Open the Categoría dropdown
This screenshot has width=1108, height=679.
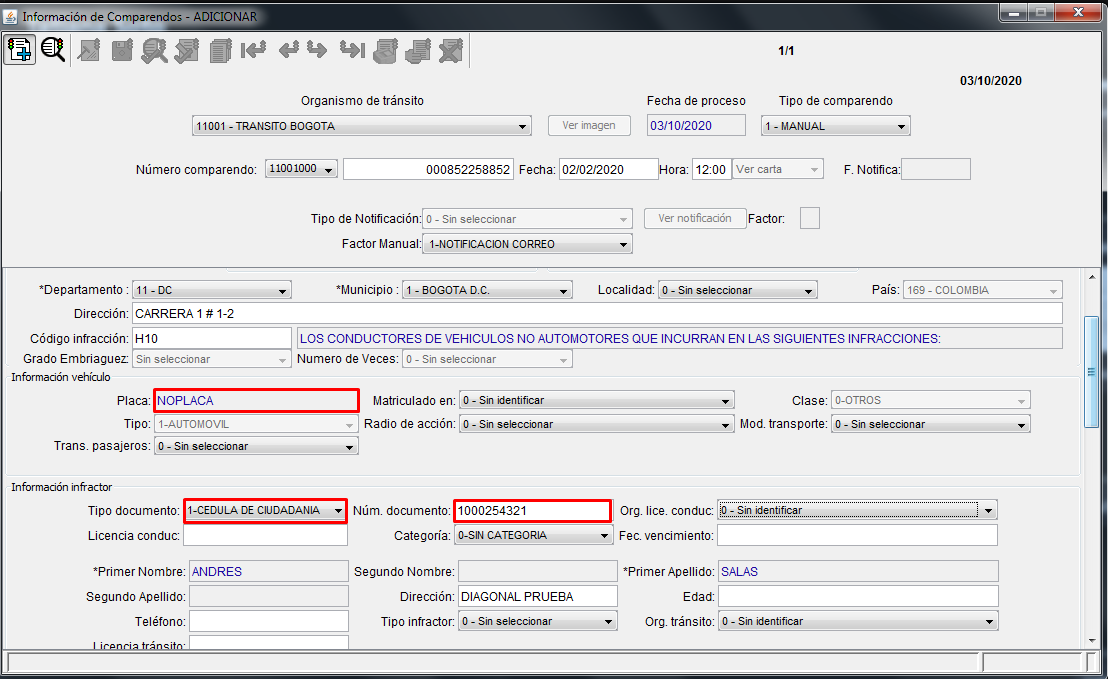pyautogui.click(x=604, y=535)
